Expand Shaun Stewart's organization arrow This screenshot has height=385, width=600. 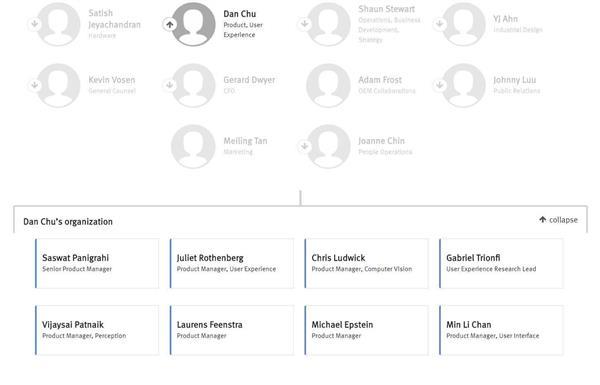(x=305, y=24)
